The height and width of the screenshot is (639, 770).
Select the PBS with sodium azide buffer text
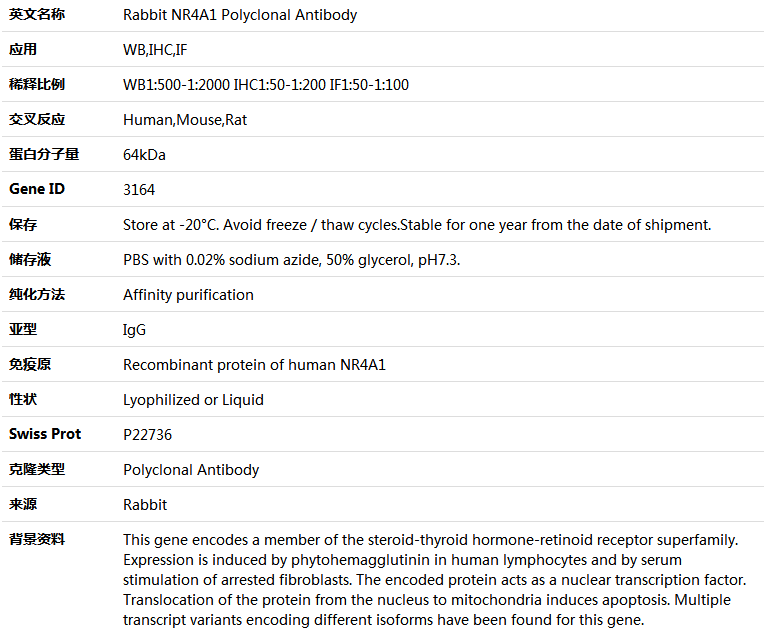(292, 260)
